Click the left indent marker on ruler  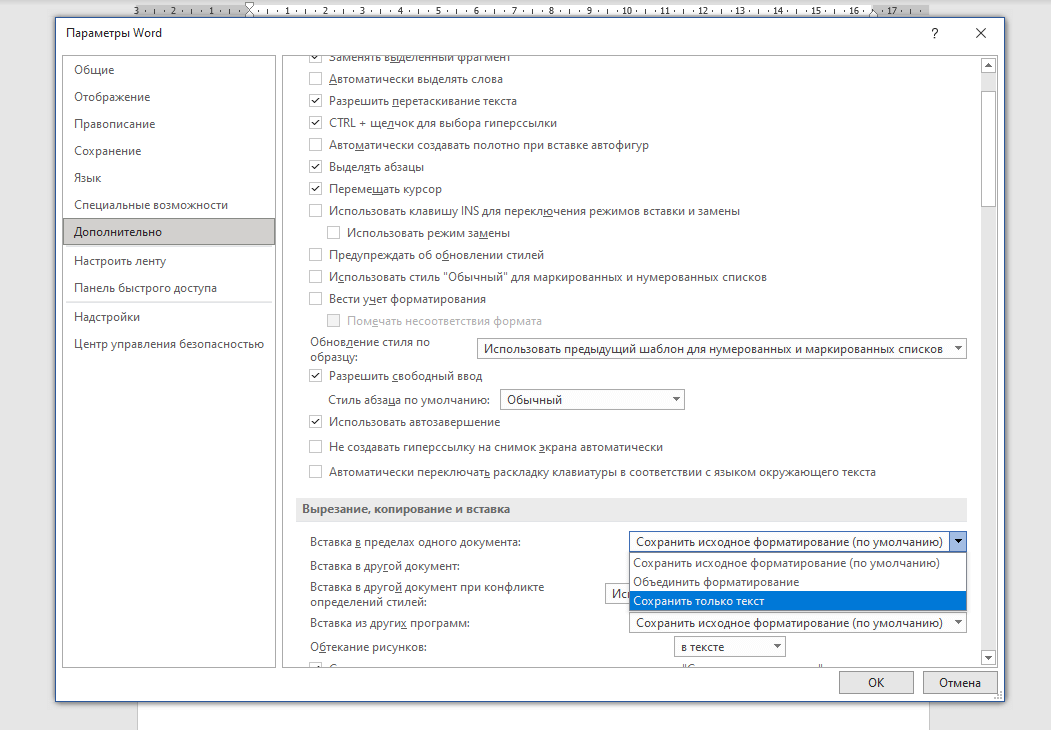(x=249, y=10)
